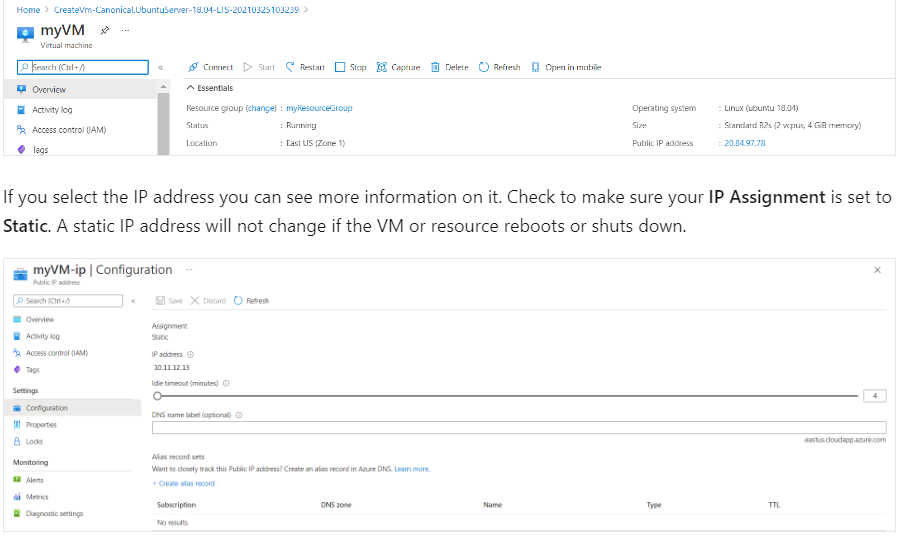The height and width of the screenshot is (543, 903).
Task: Click the Subscription column header
Action: (176, 505)
